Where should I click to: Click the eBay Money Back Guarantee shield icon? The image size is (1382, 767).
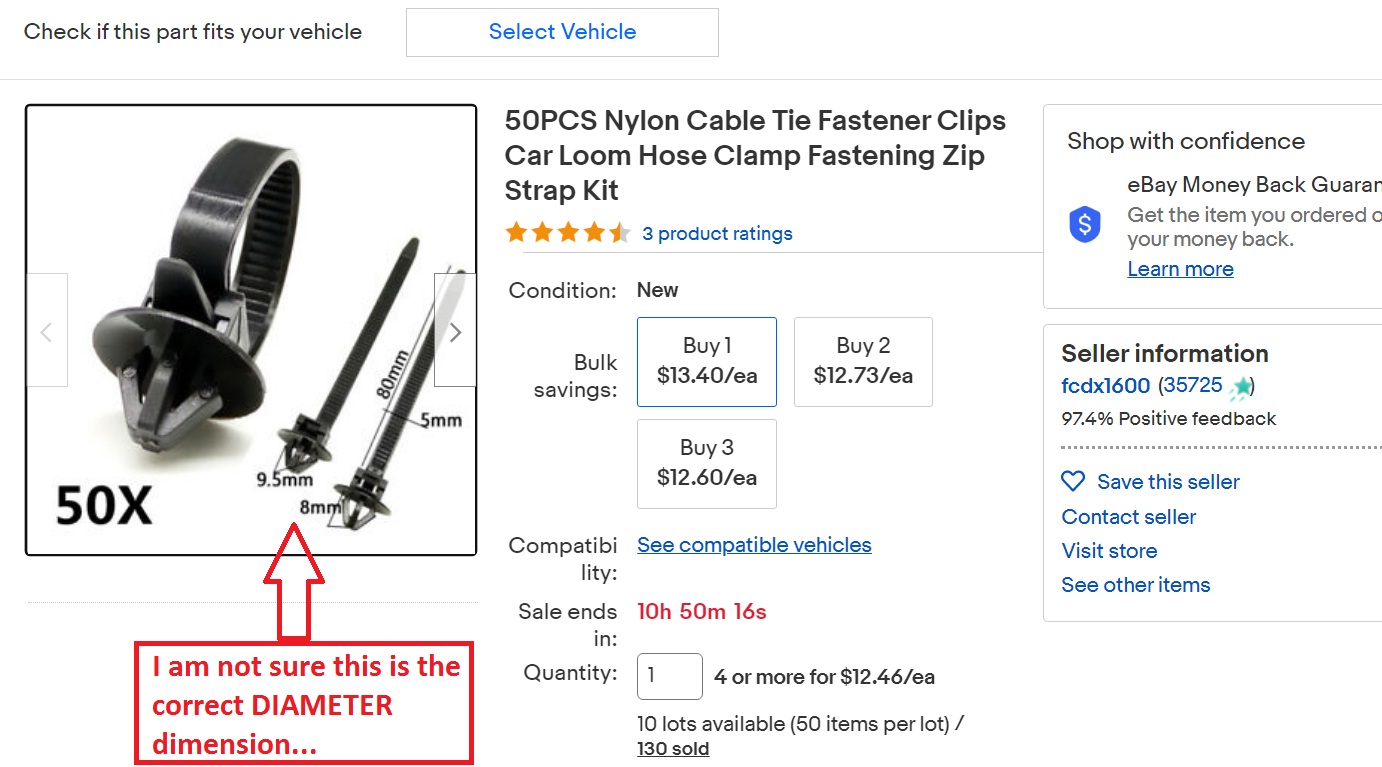(1085, 225)
